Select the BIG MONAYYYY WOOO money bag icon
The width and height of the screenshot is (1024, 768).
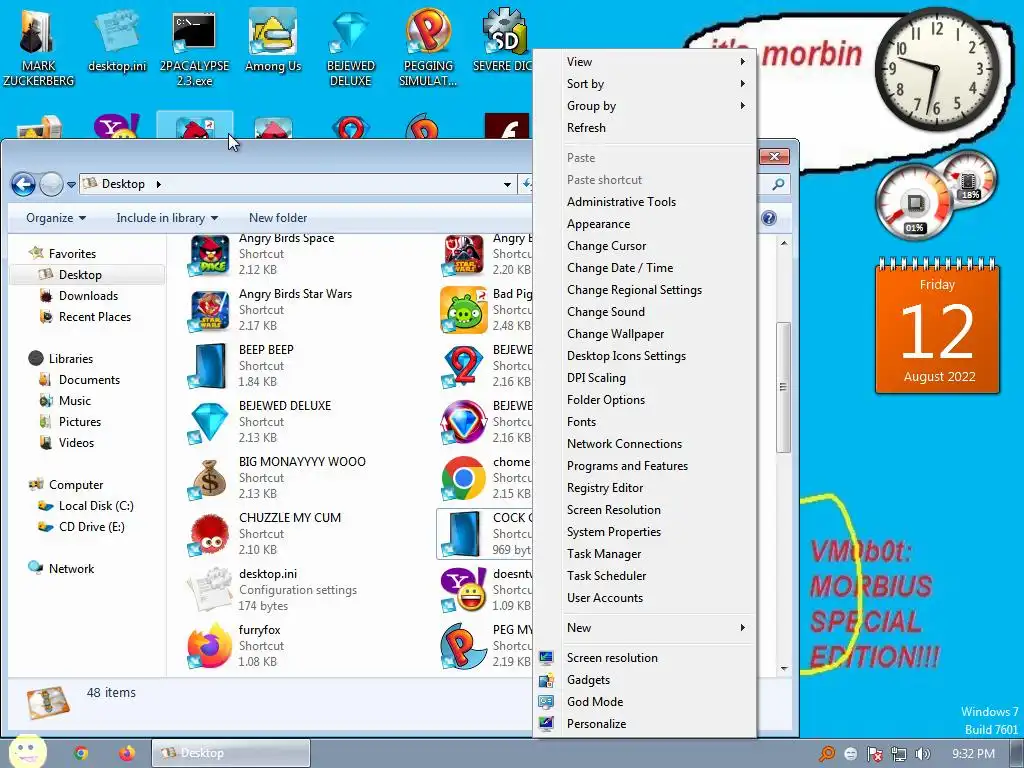click(209, 479)
